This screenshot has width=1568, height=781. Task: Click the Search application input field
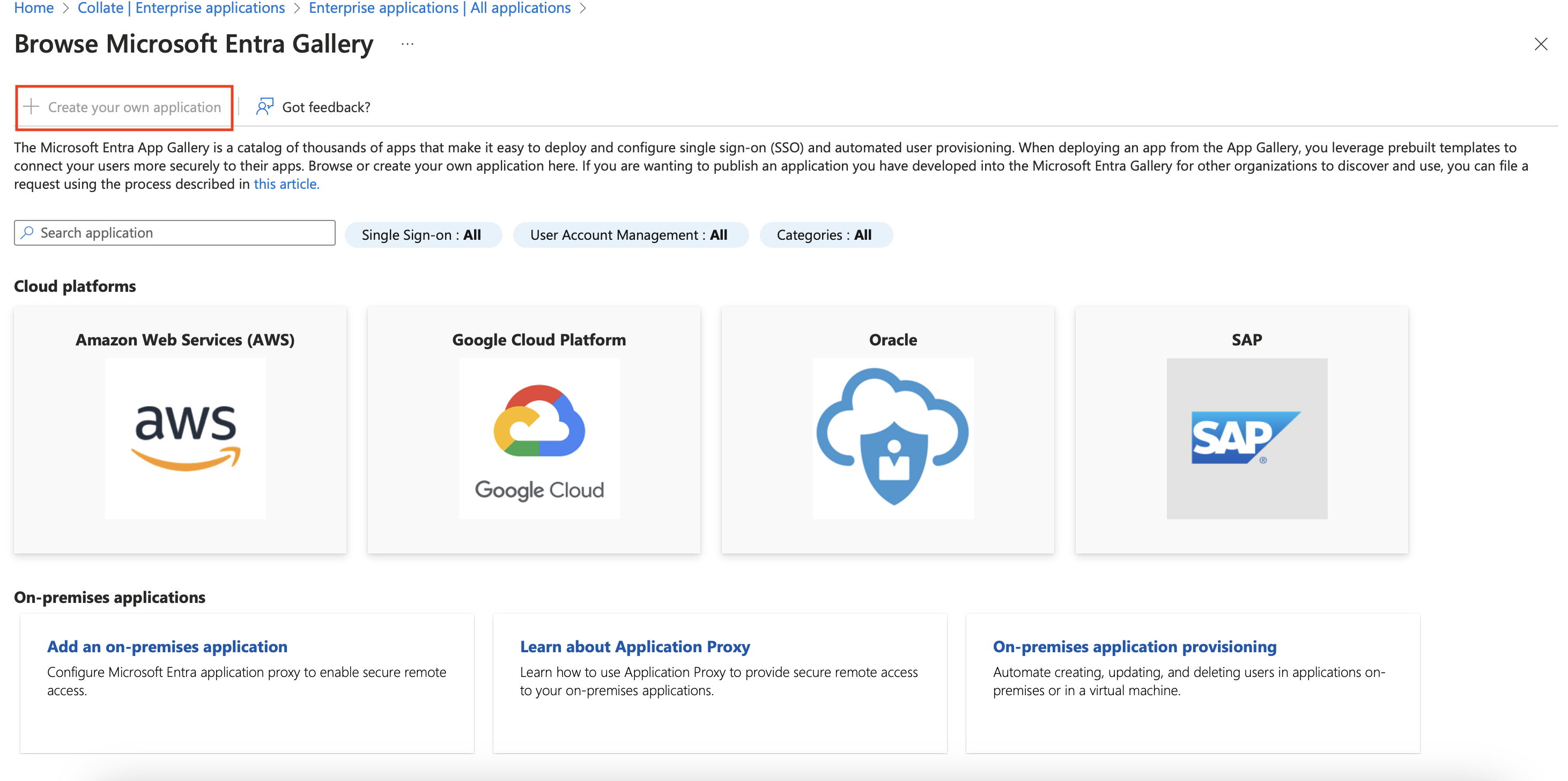pyautogui.click(x=176, y=232)
